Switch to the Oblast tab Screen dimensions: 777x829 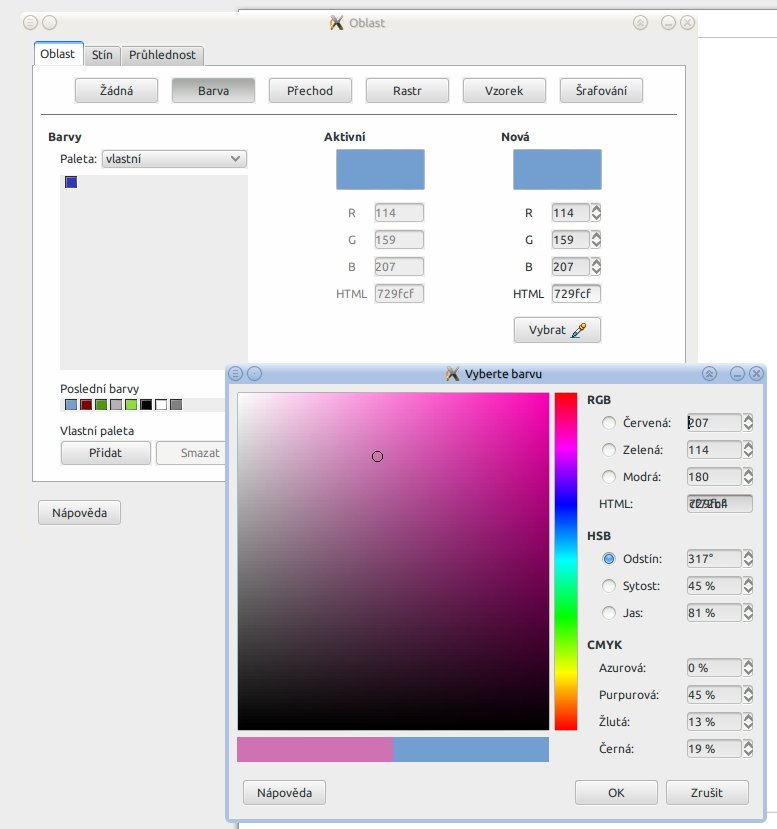pyautogui.click(x=58, y=54)
